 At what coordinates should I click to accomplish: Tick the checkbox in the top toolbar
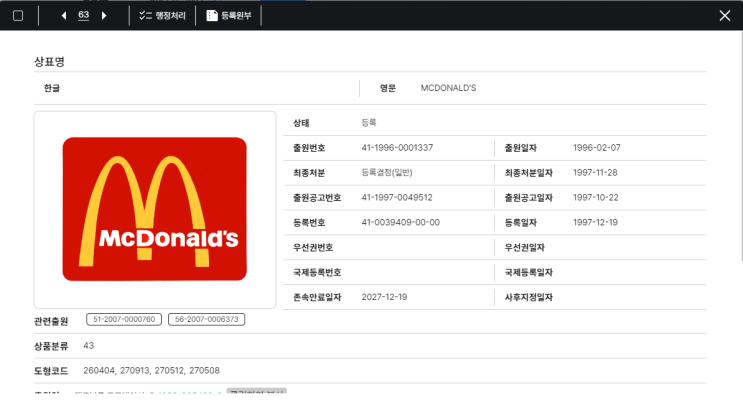[x=18, y=16]
